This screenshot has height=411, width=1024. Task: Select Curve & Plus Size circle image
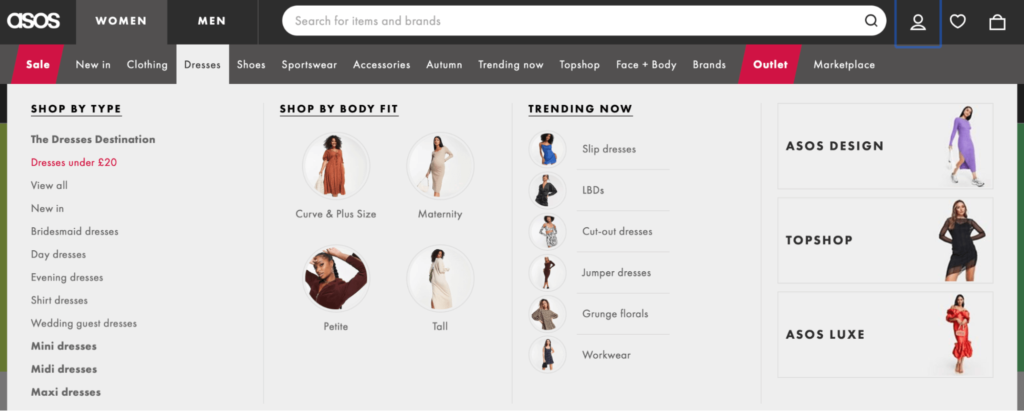pyautogui.click(x=336, y=166)
